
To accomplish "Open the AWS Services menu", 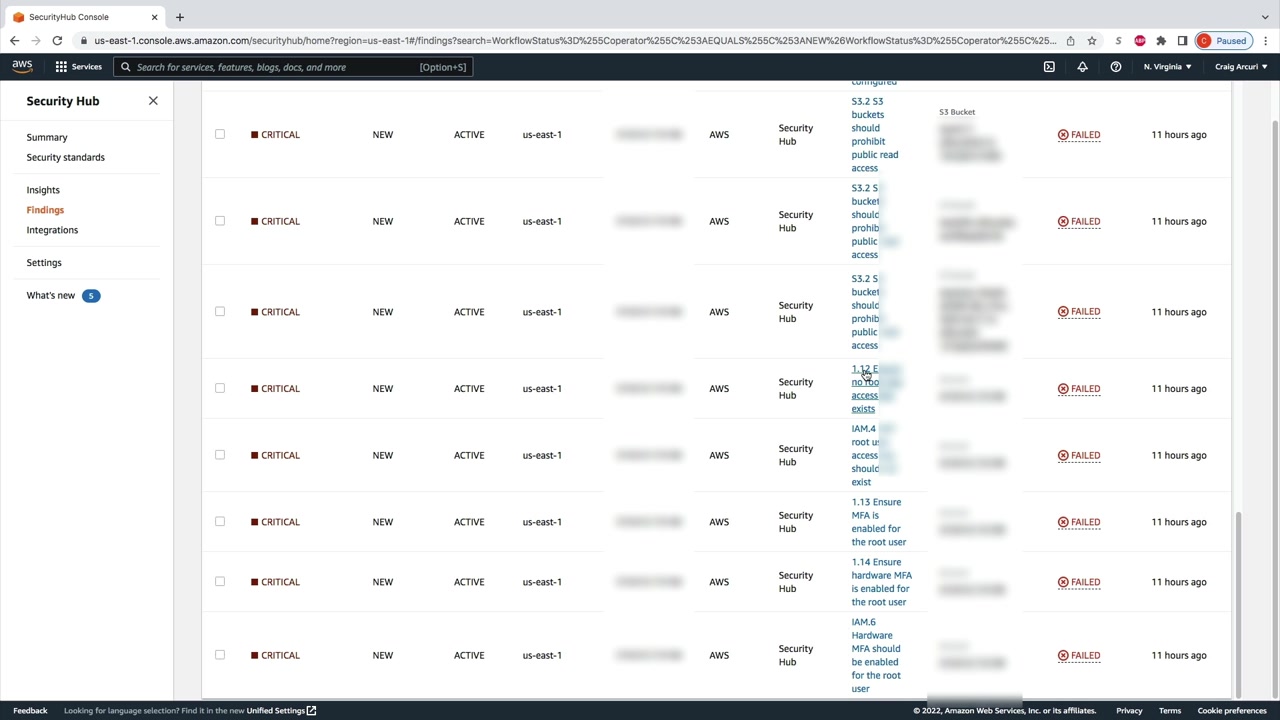I will (x=78, y=67).
